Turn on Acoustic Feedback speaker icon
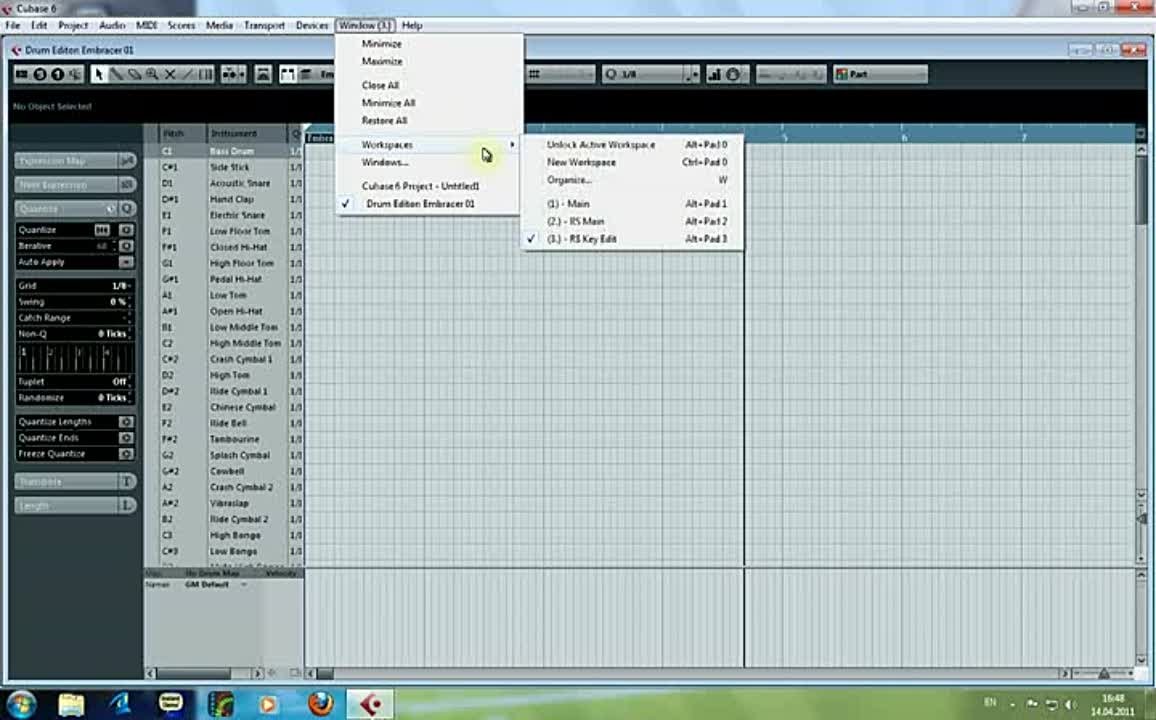 coord(75,73)
